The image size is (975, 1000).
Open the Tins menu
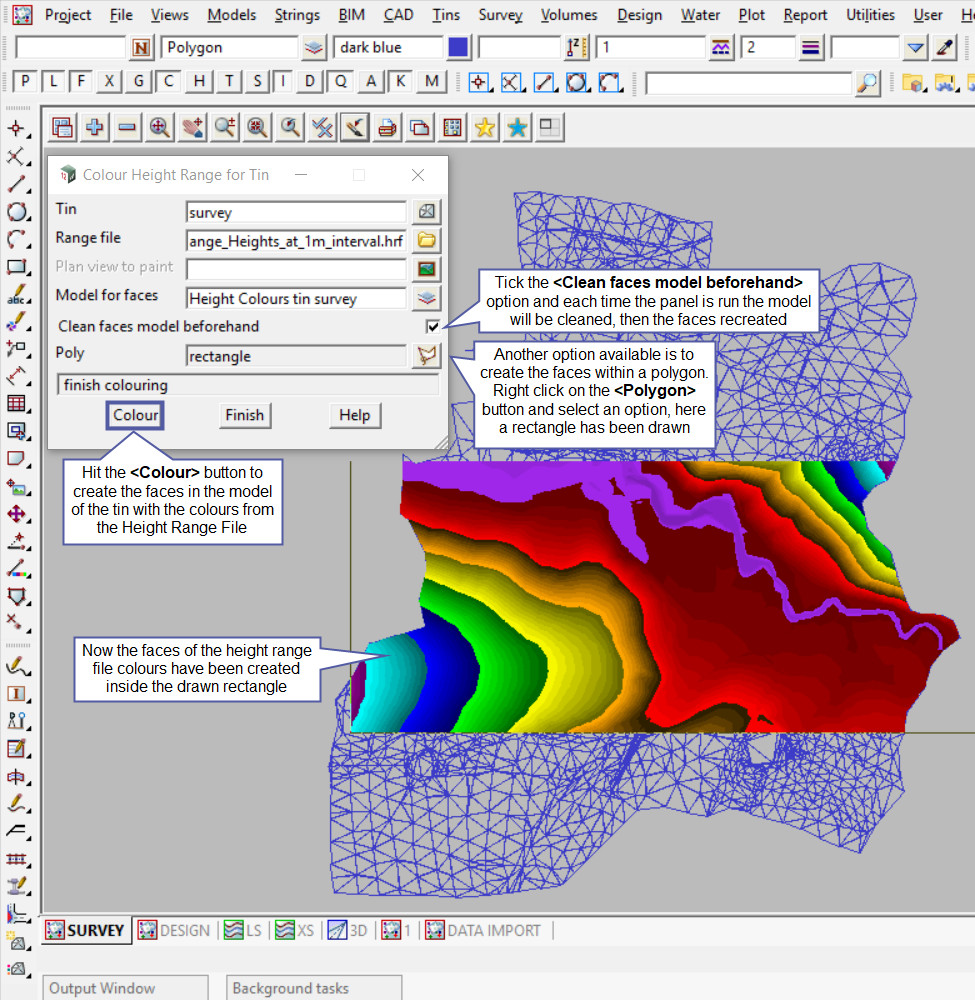tap(446, 15)
